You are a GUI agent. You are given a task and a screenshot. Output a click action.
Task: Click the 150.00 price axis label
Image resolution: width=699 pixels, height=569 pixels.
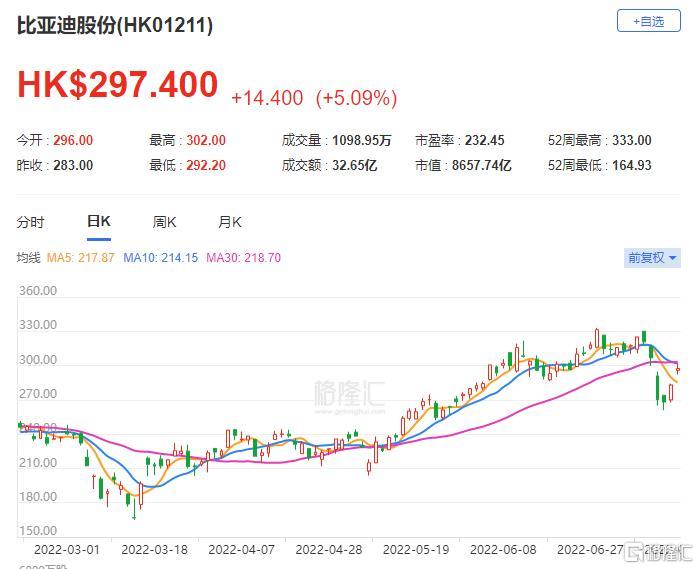click(38, 531)
